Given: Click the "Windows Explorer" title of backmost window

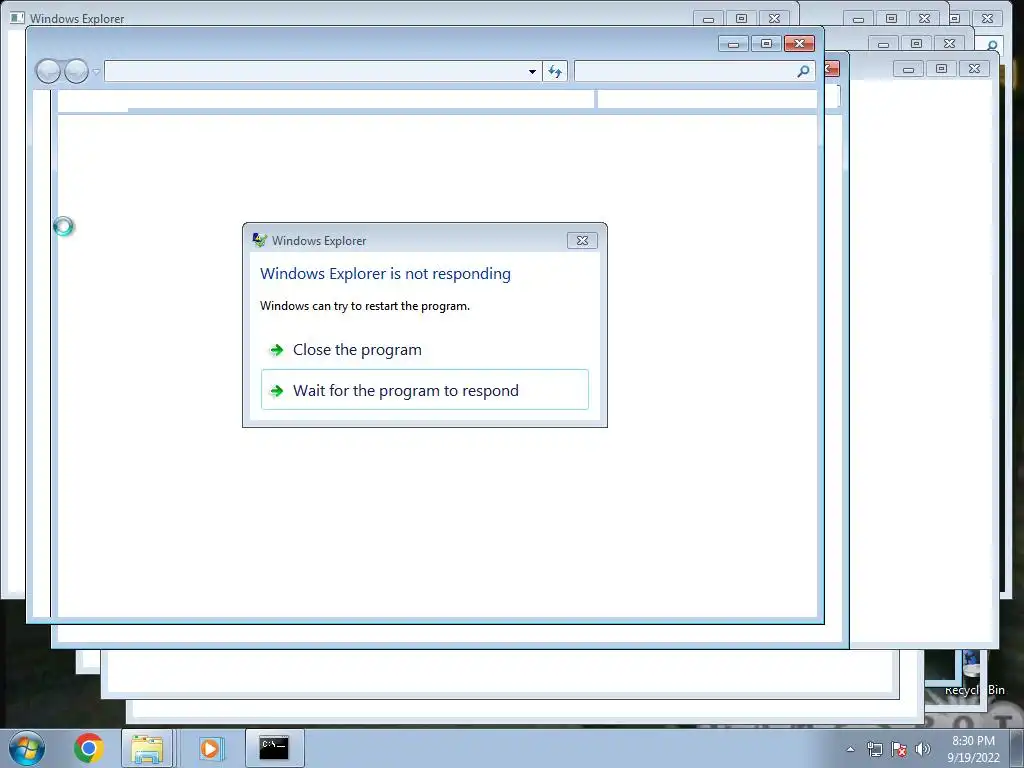Looking at the screenshot, I should pos(77,19).
